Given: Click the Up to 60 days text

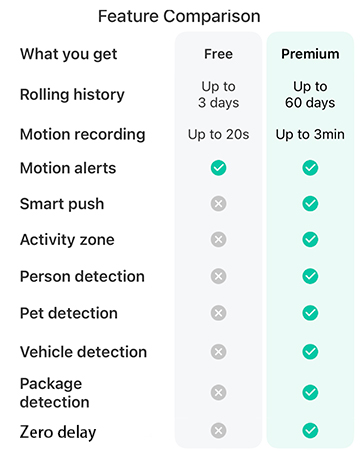Looking at the screenshot, I should [310, 95].
